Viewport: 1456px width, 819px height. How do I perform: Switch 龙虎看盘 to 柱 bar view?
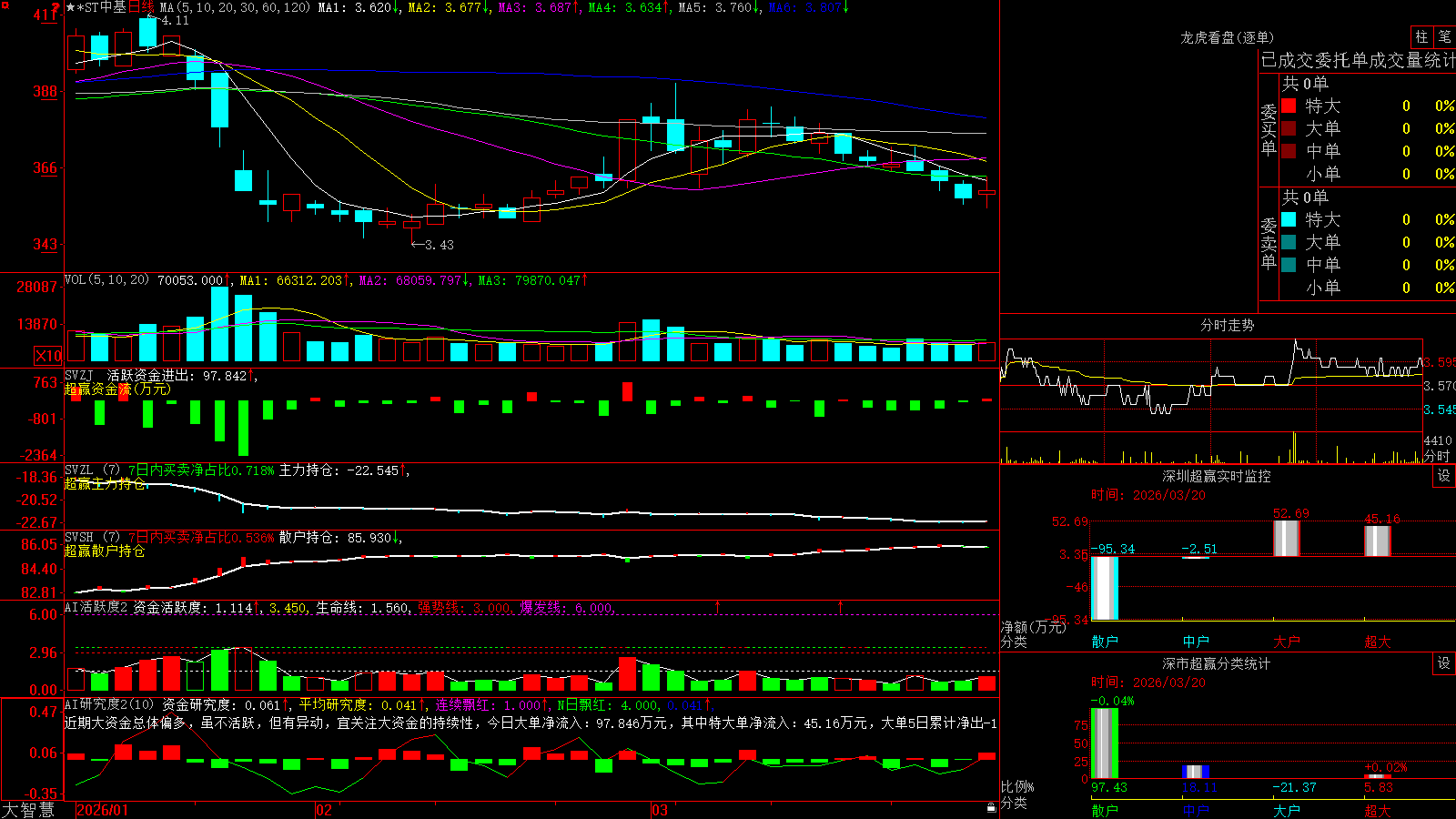pos(1421,37)
